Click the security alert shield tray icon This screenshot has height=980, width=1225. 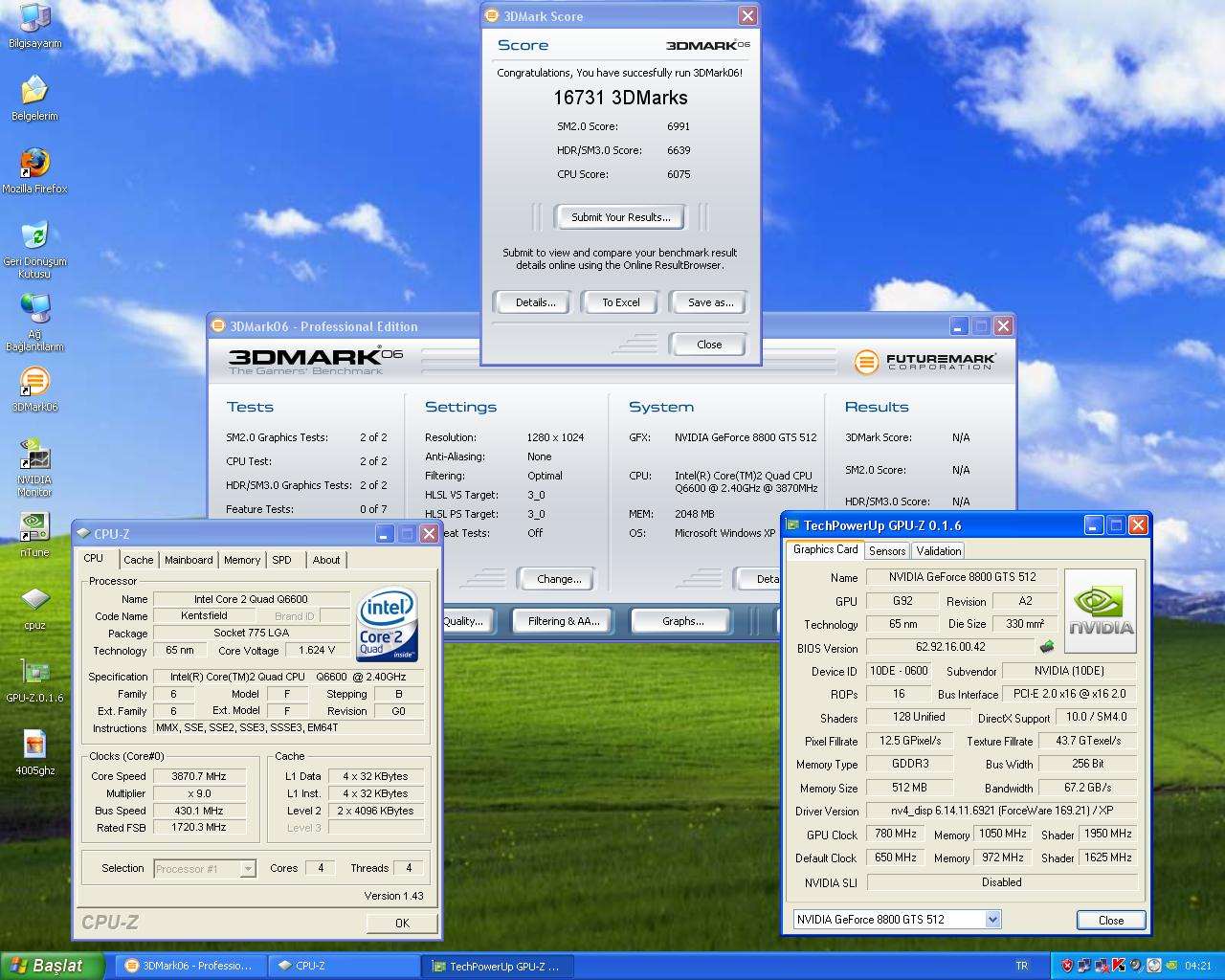[x=1067, y=966]
